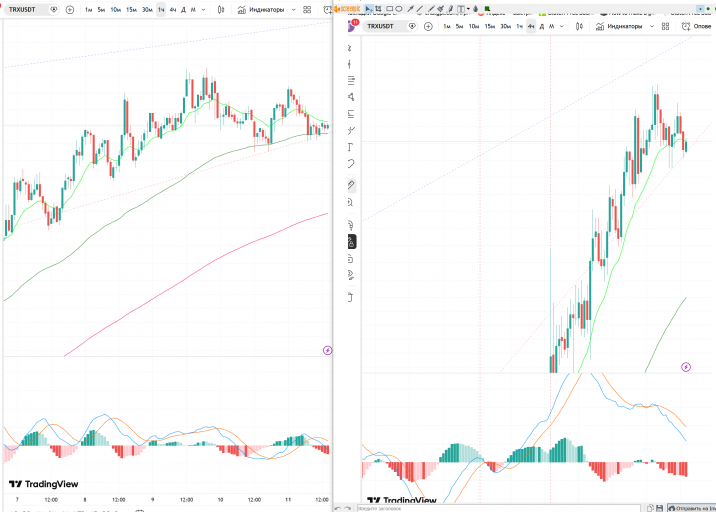Select the pencil tool in screenshot toolbar
This screenshot has height=512, width=716.
431,9
